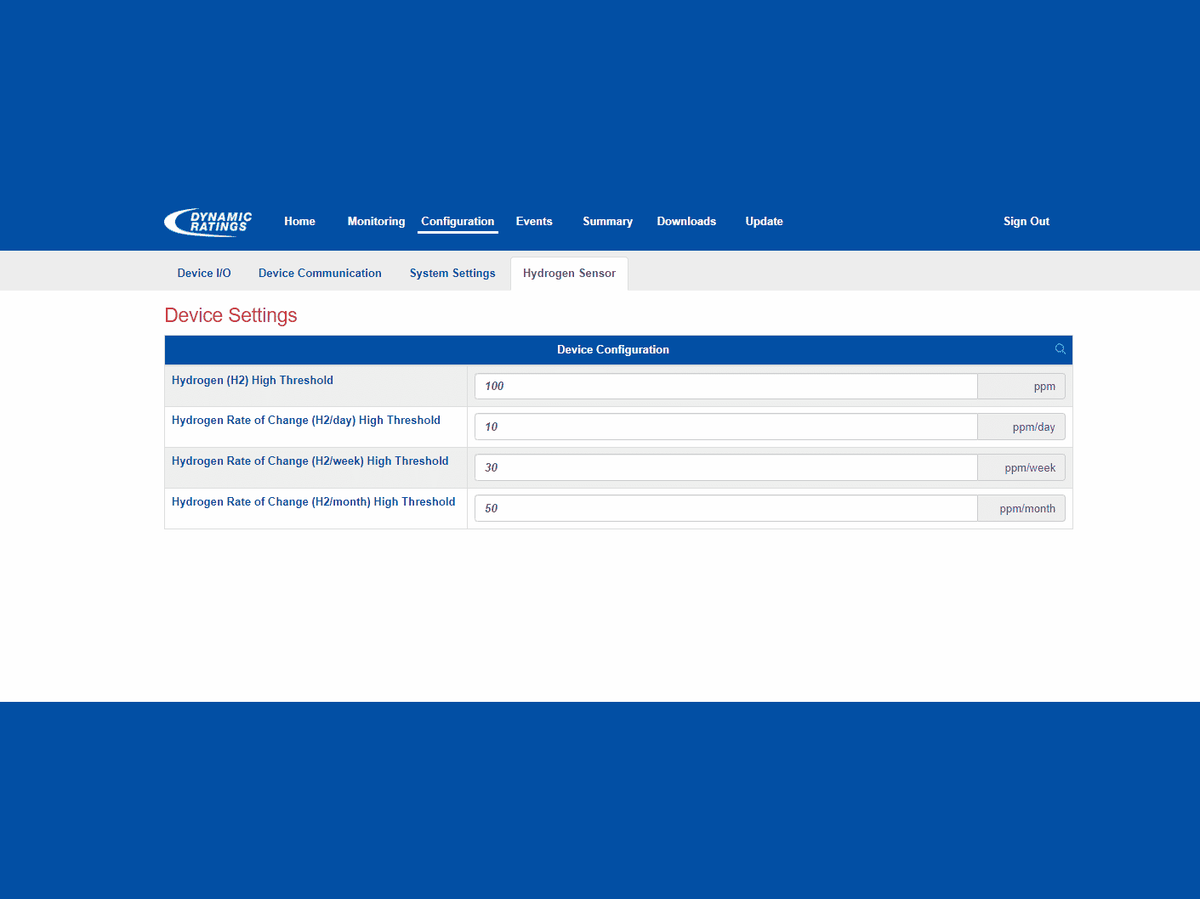This screenshot has width=1200, height=899.
Task: Click the Hydrogen (H2) High Threshold input field
Action: coord(726,386)
